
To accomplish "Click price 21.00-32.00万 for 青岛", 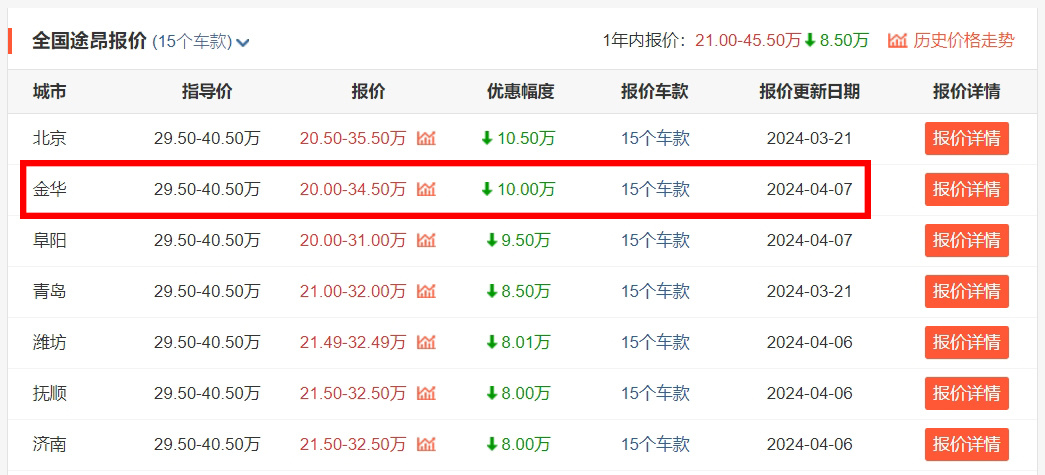I will 353,291.
